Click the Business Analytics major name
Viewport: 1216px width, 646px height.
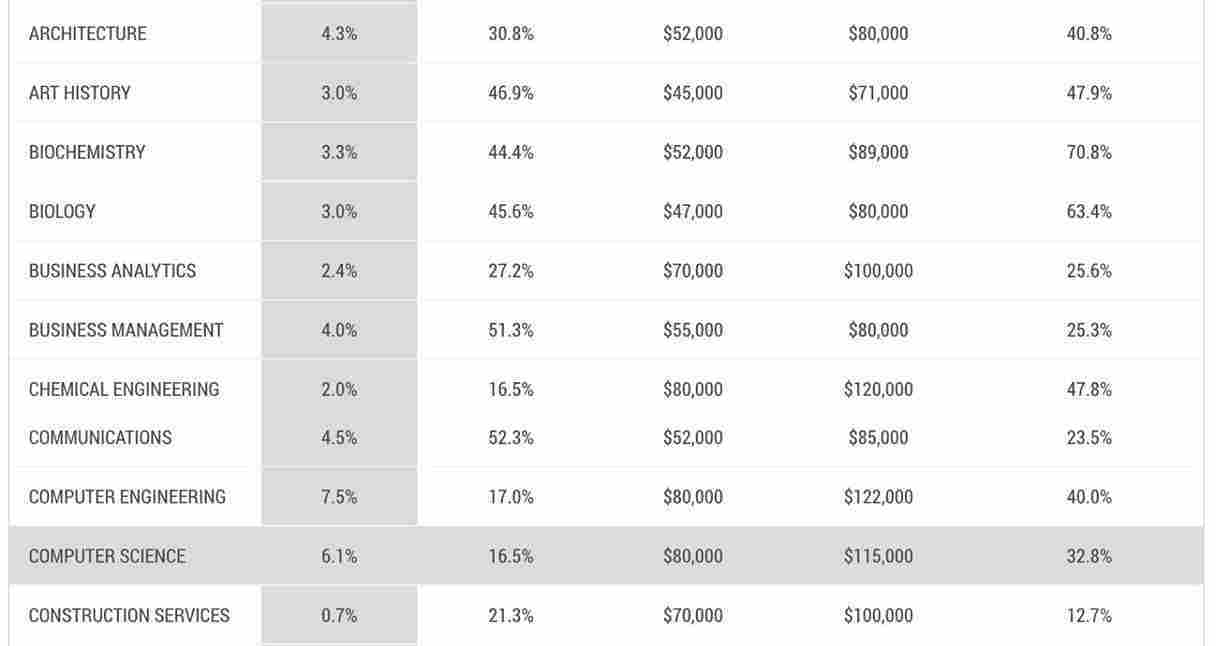(112, 271)
